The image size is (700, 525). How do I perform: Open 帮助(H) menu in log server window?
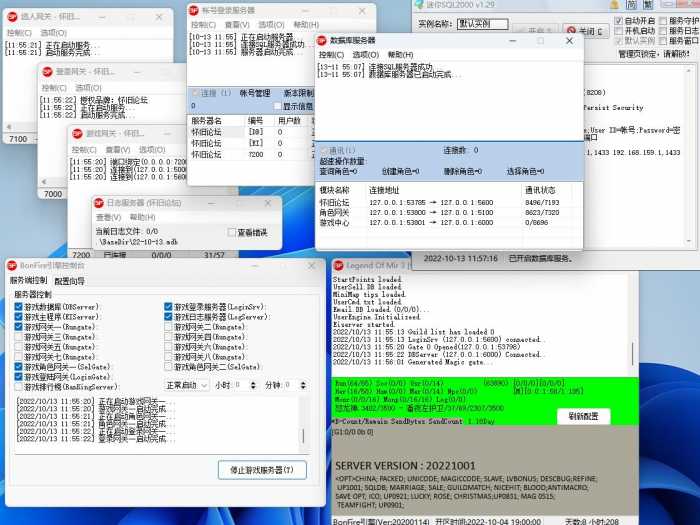142,217
